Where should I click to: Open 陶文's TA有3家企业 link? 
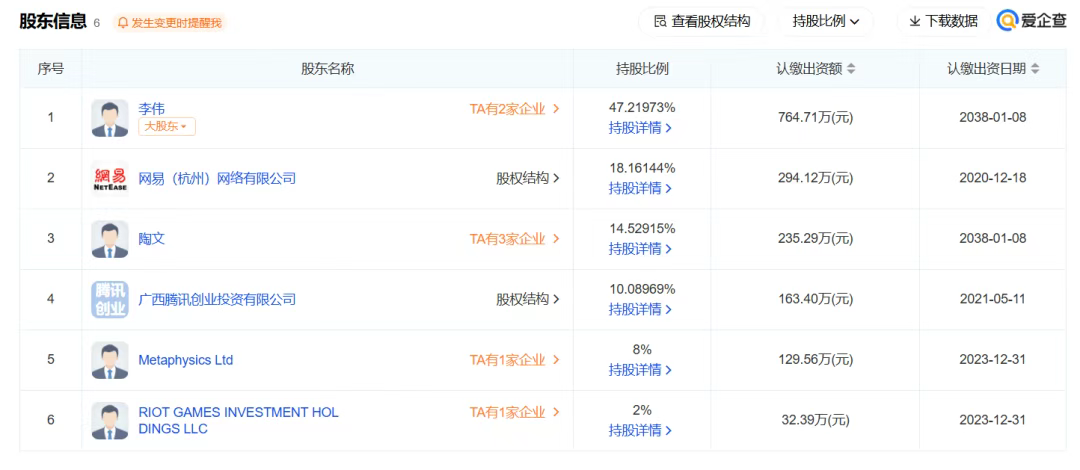coord(515,238)
